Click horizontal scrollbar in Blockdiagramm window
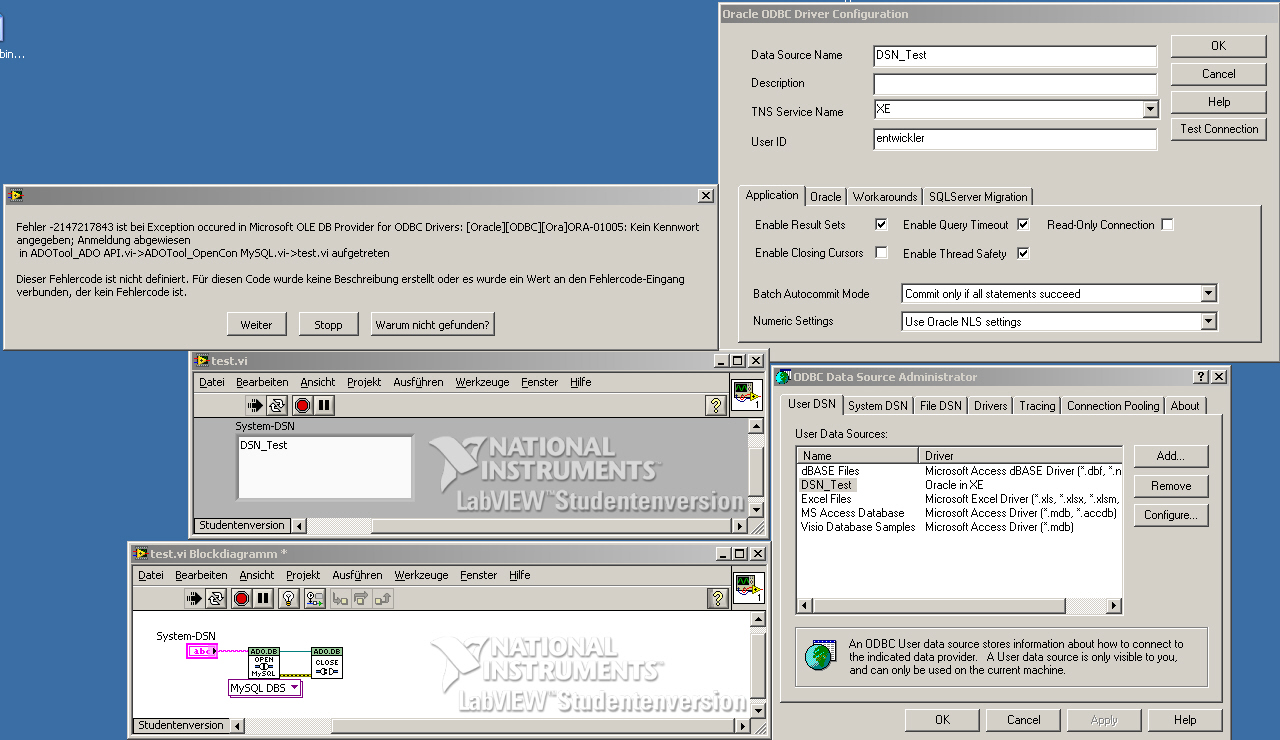Screen dimensions: 1280x740 (x=489, y=726)
